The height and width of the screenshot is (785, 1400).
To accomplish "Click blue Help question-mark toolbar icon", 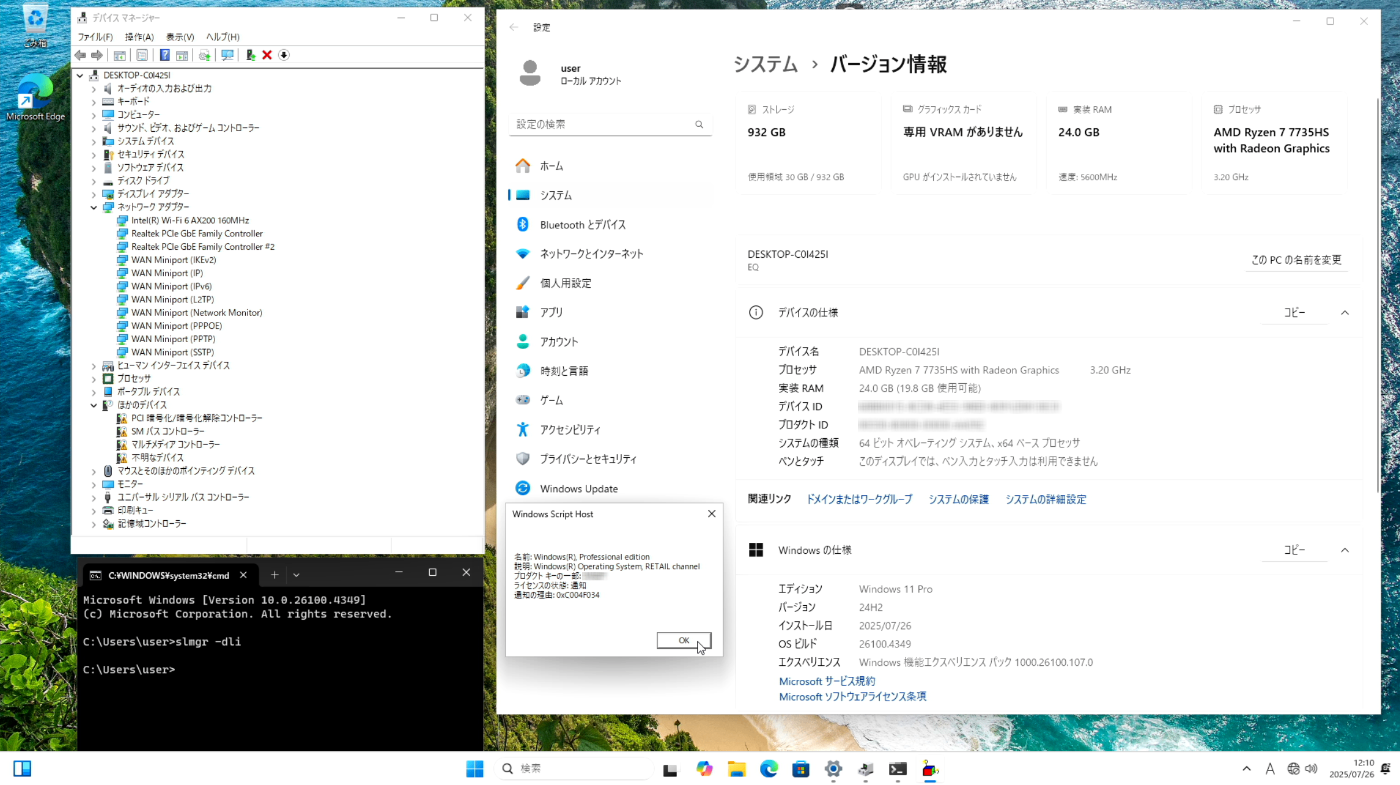I will coord(165,55).
